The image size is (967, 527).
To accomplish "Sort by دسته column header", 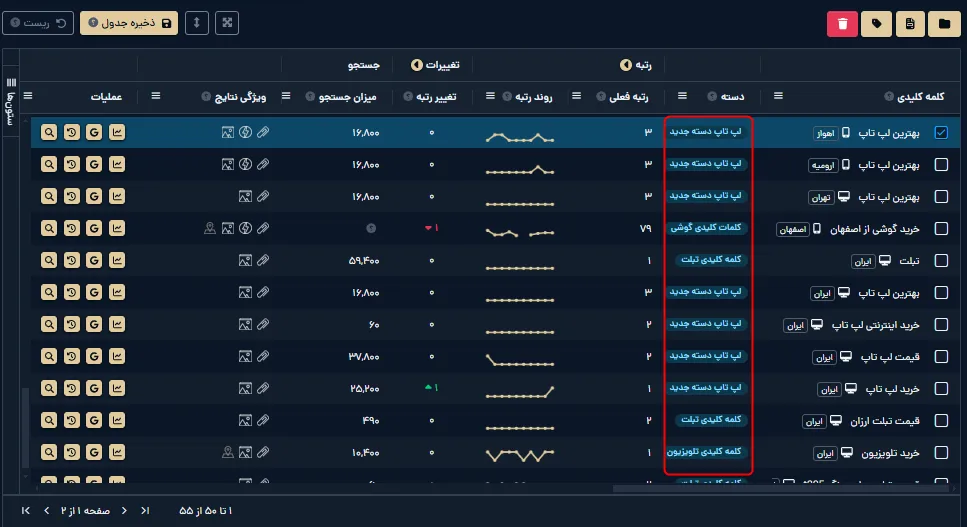I will click(x=733, y=97).
